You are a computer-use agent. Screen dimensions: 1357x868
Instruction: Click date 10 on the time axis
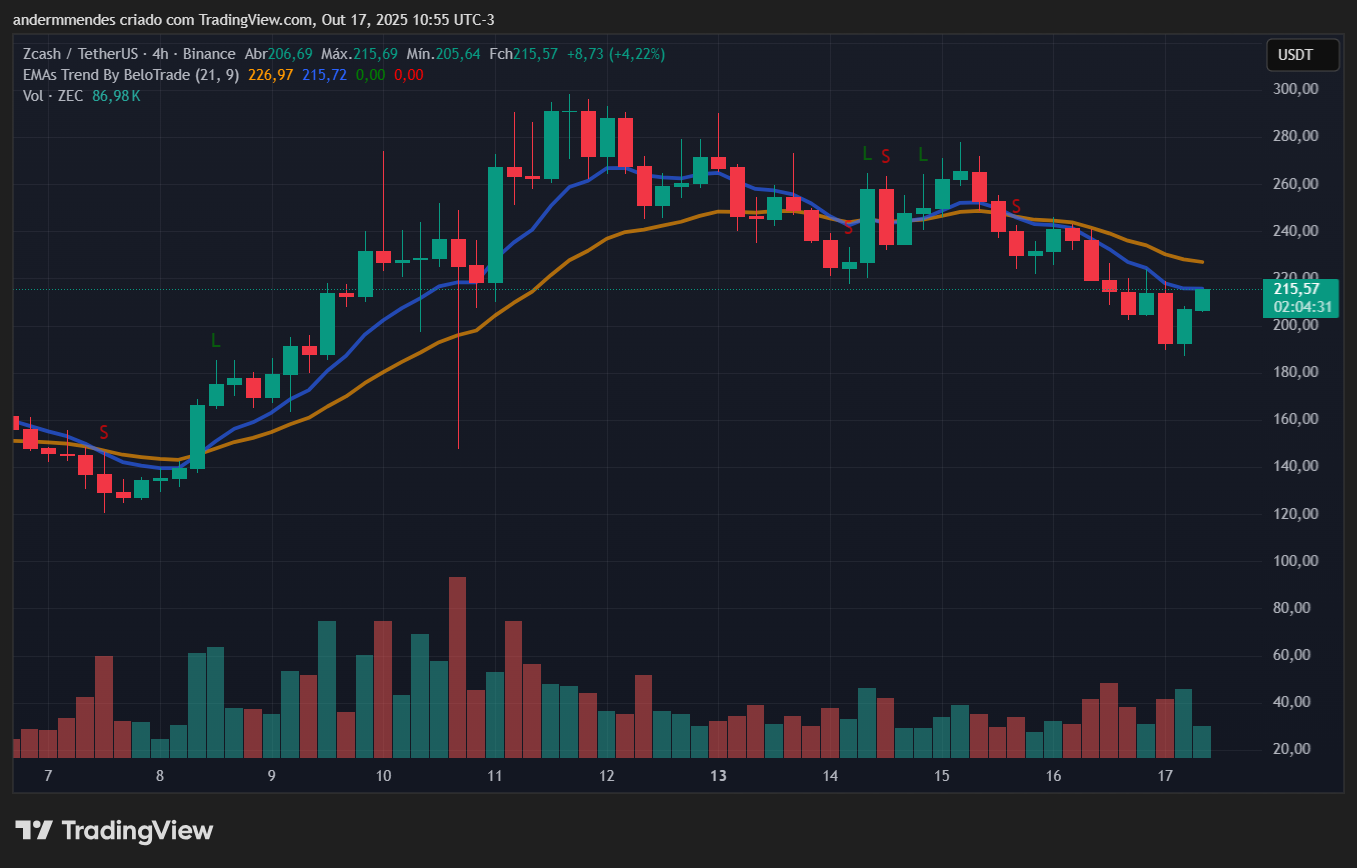(x=383, y=776)
